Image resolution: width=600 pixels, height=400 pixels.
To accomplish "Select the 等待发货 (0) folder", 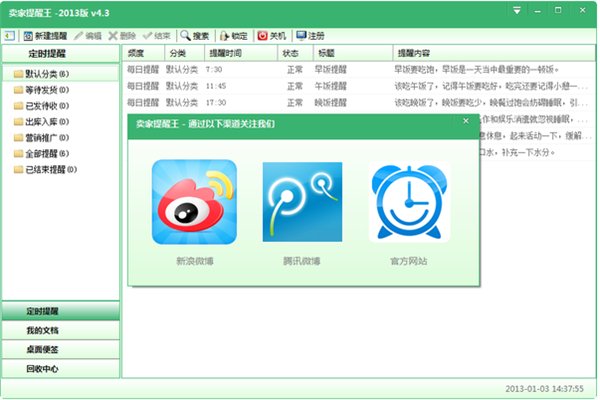I will tap(41, 90).
